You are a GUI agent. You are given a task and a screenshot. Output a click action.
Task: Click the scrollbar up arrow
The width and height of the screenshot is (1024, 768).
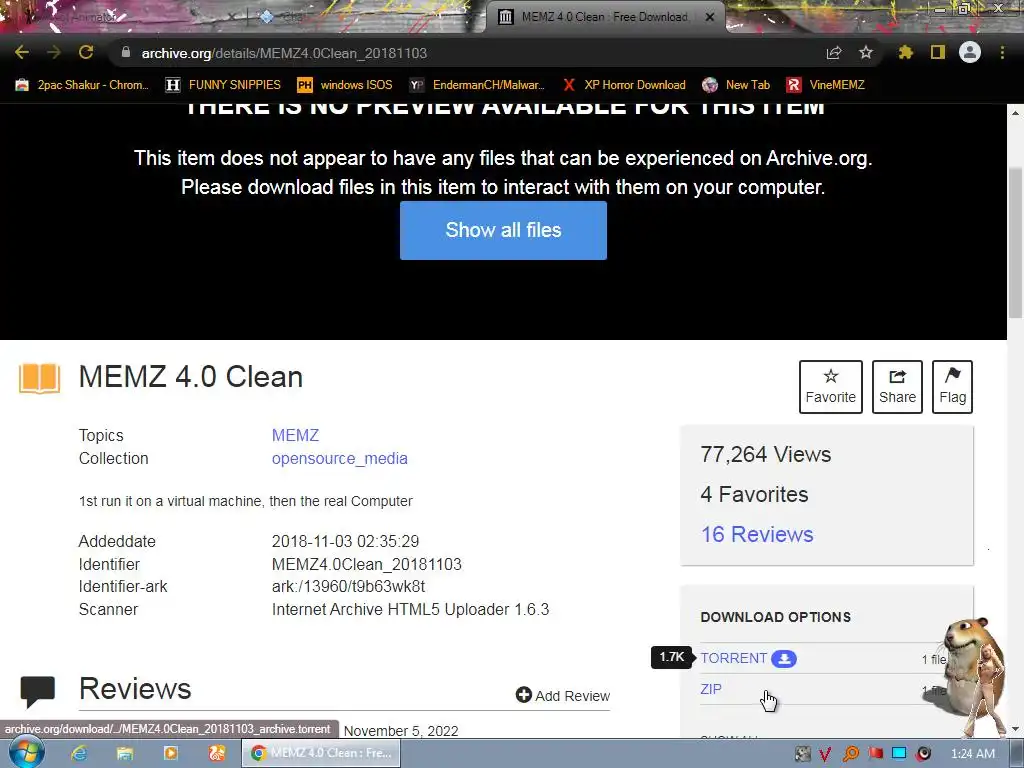[1016, 112]
